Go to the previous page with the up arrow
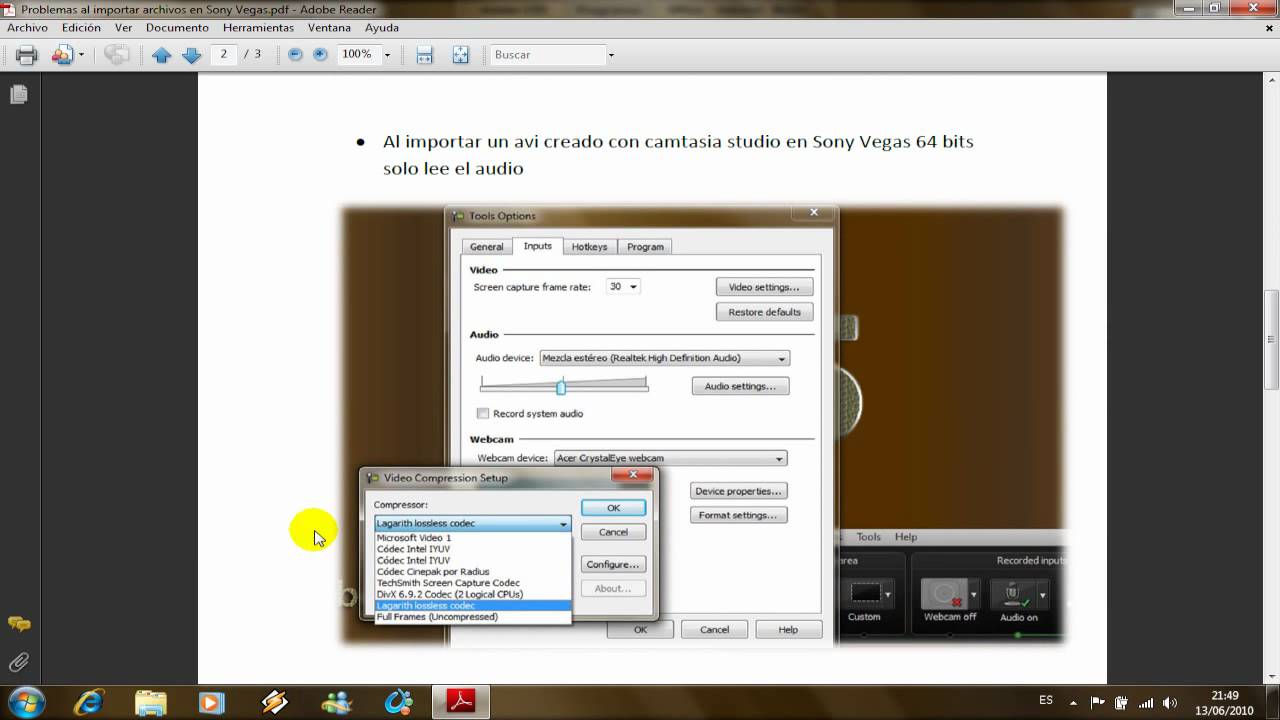This screenshot has height=720, width=1280. [162, 55]
